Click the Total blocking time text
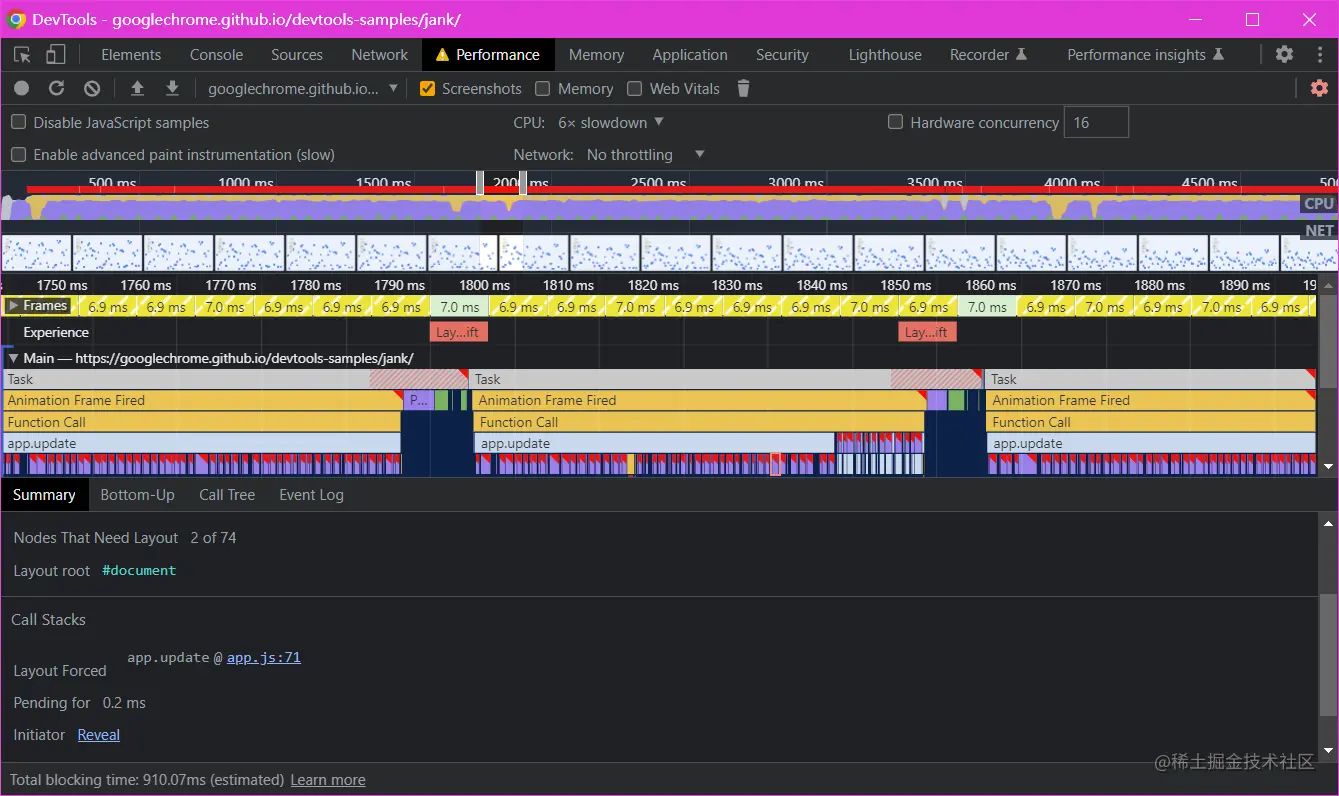 click(147, 780)
